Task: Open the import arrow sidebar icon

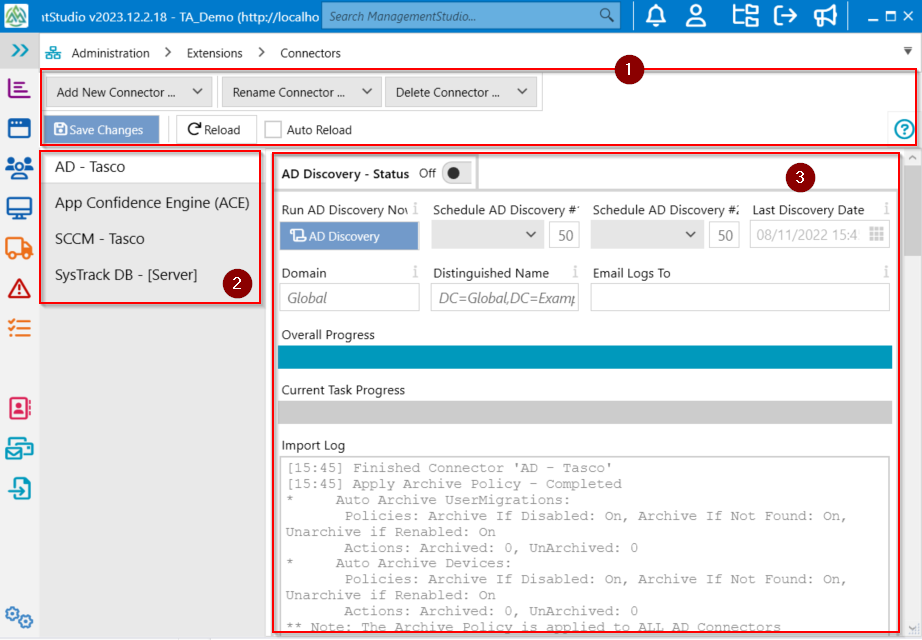Action: tap(19, 488)
